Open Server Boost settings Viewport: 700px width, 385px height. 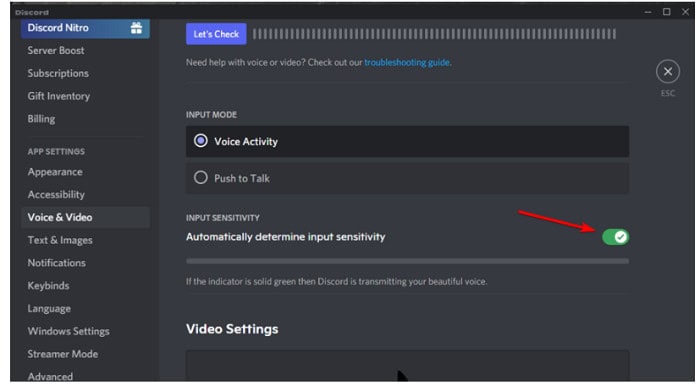(x=56, y=50)
